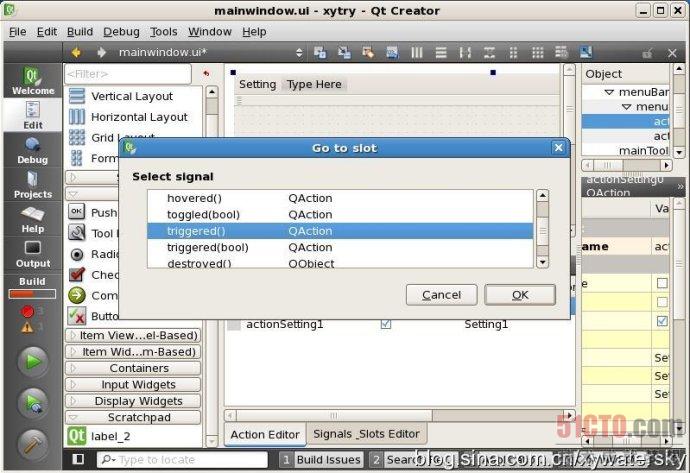Screen dimensions: 690x473
Task: Apply vertical splitter layout from toolbar
Action: [489, 53]
